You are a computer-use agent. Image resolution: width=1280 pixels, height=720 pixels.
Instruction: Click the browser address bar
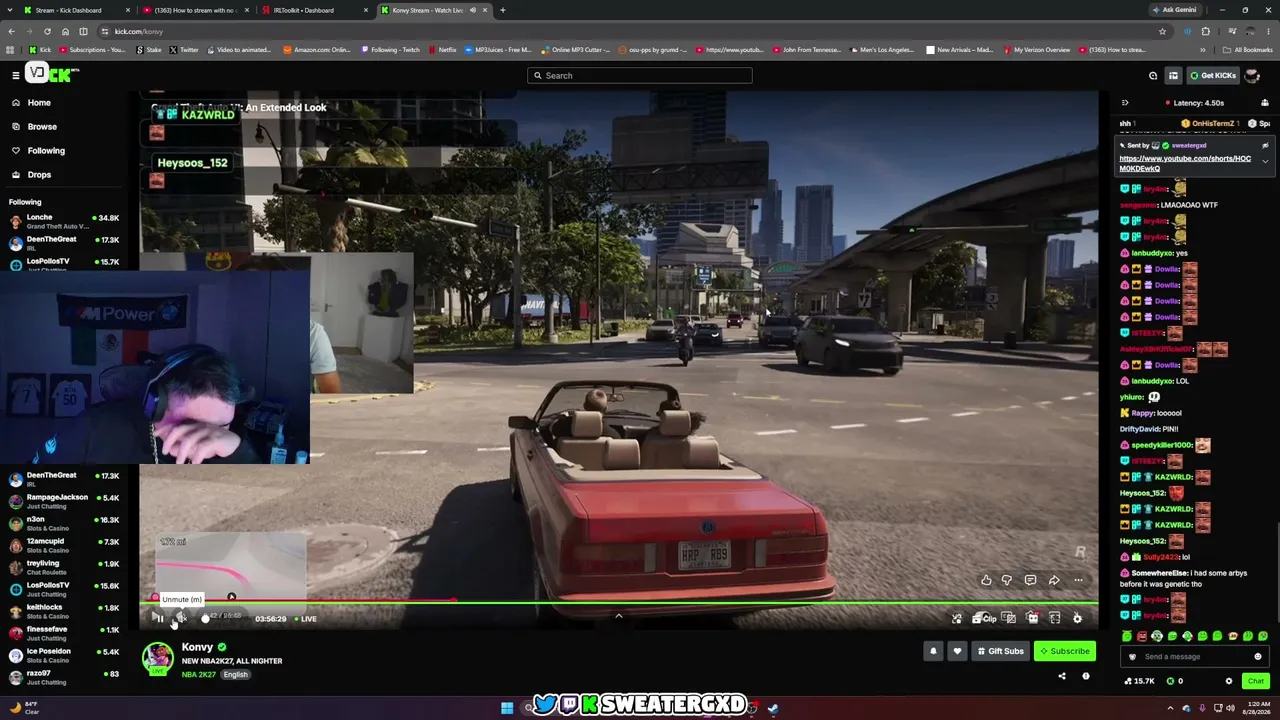point(630,31)
